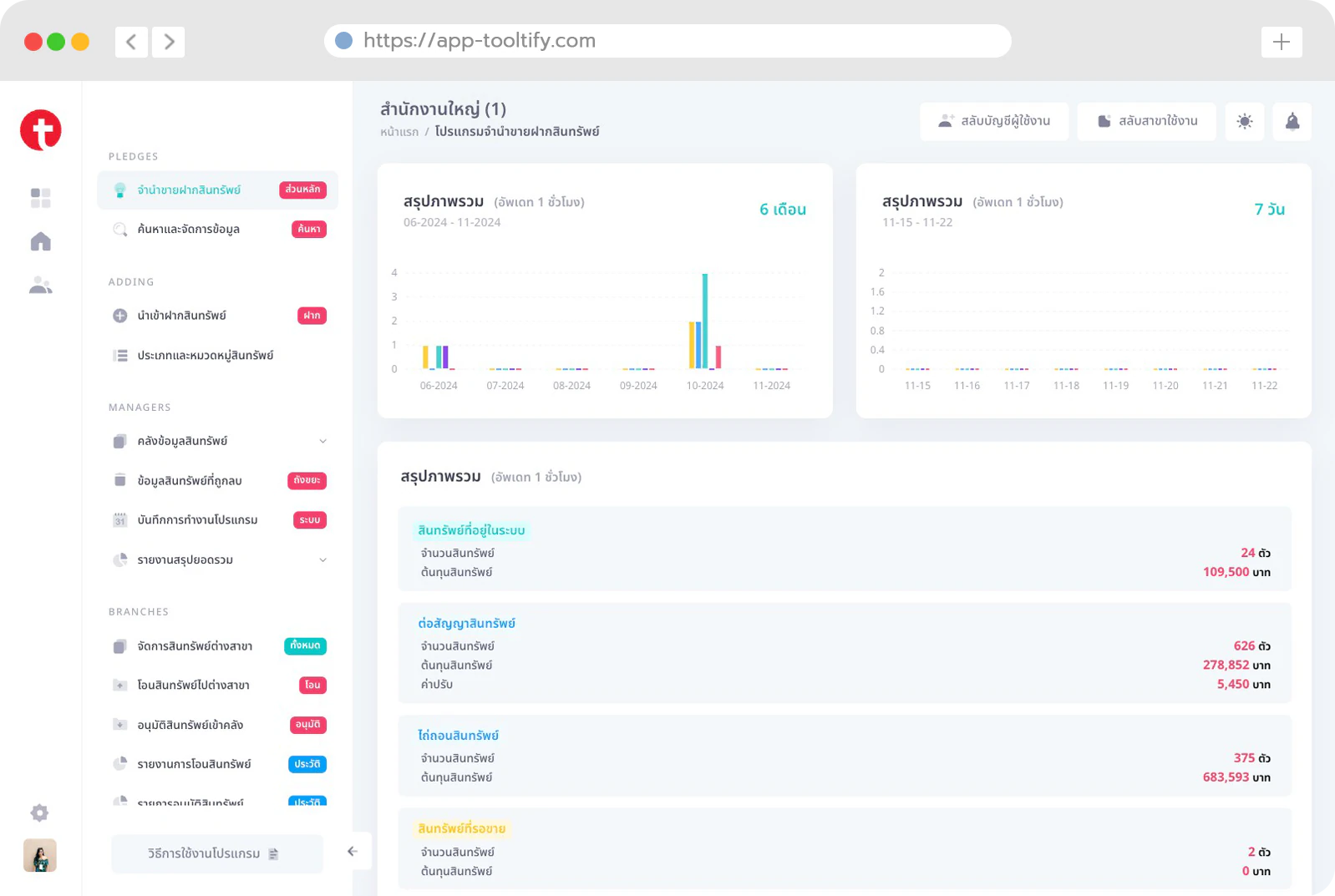The height and width of the screenshot is (896, 1335).
Task: Open the dashboard grid icon in left rail
Action: click(x=40, y=197)
